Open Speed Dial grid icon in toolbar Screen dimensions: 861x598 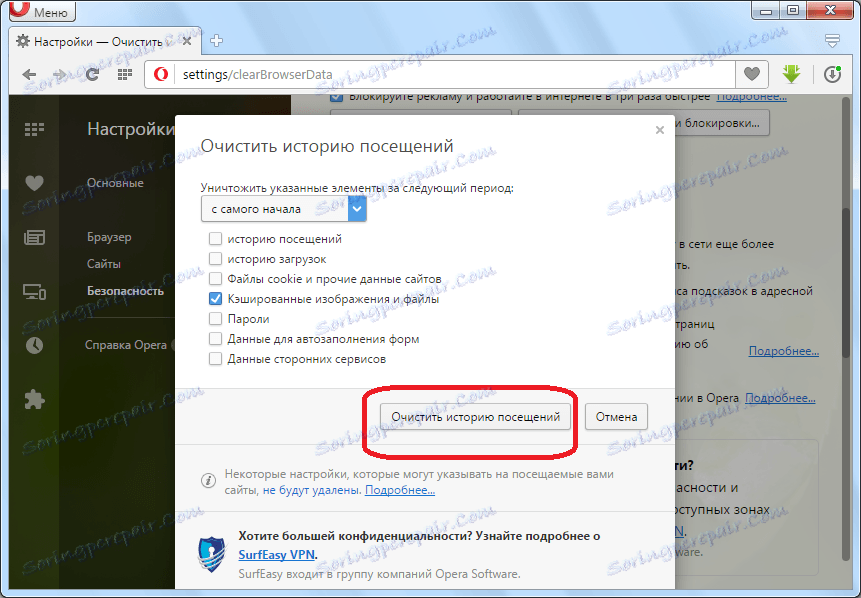tap(125, 74)
